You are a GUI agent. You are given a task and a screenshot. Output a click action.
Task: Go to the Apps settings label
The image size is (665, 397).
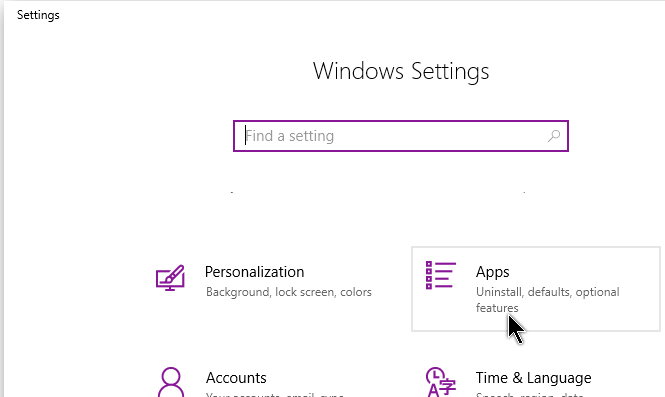coord(492,272)
